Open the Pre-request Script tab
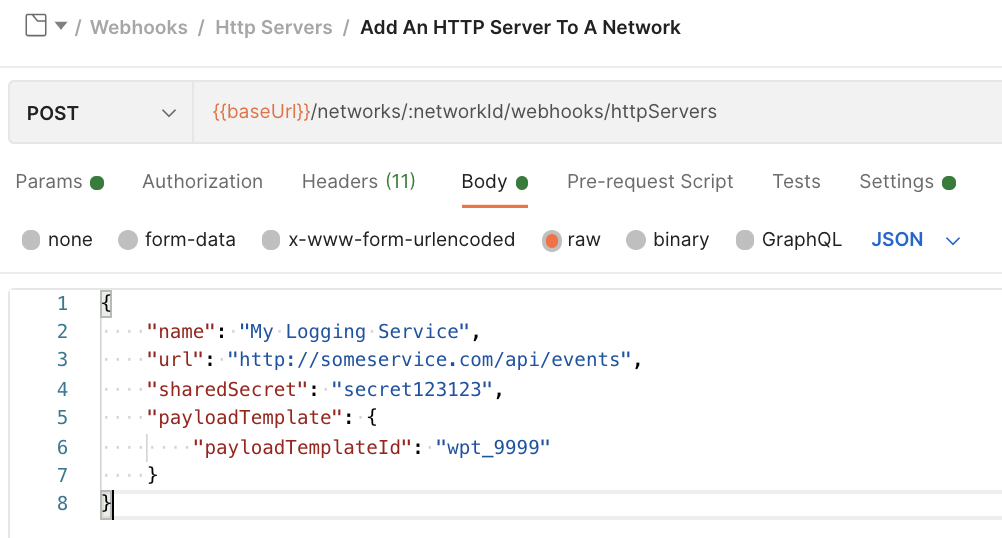The height and width of the screenshot is (538, 1002). (650, 182)
